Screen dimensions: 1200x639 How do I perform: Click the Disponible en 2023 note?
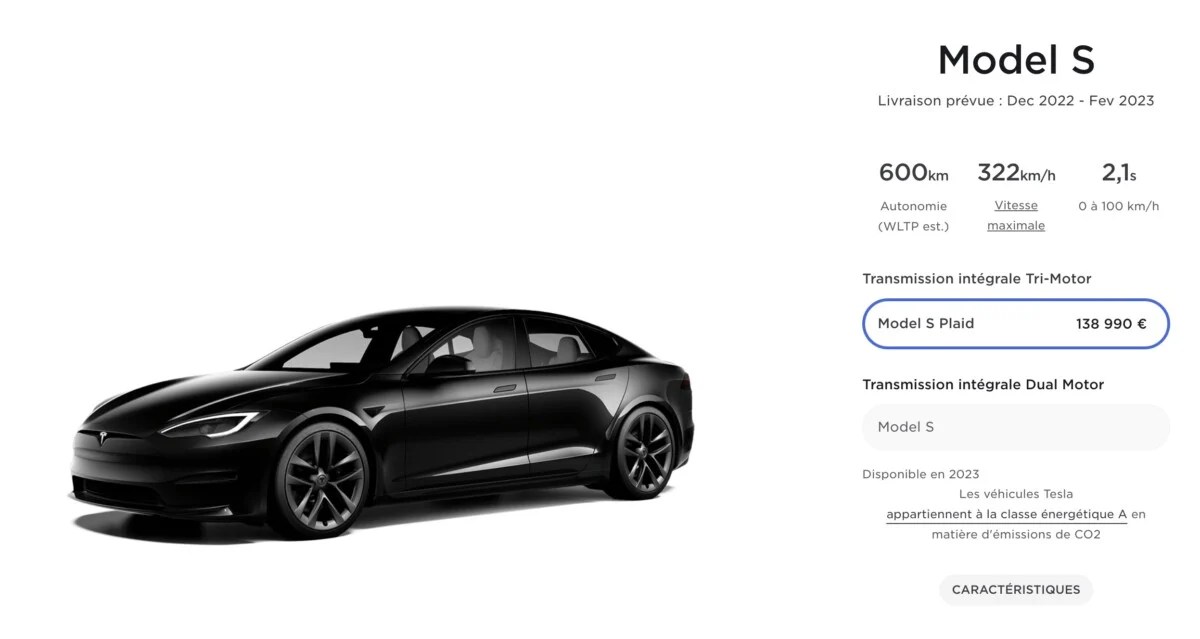(921, 474)
